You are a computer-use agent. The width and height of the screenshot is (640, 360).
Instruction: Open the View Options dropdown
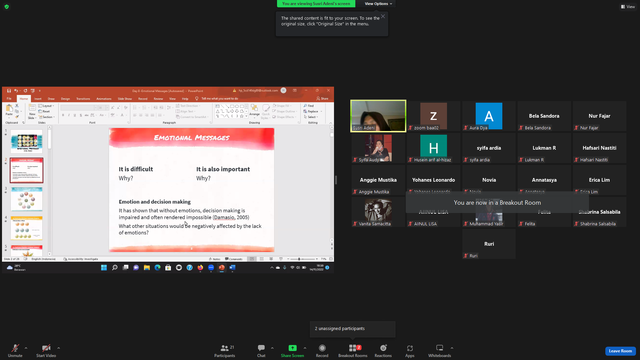pos(378,4)
